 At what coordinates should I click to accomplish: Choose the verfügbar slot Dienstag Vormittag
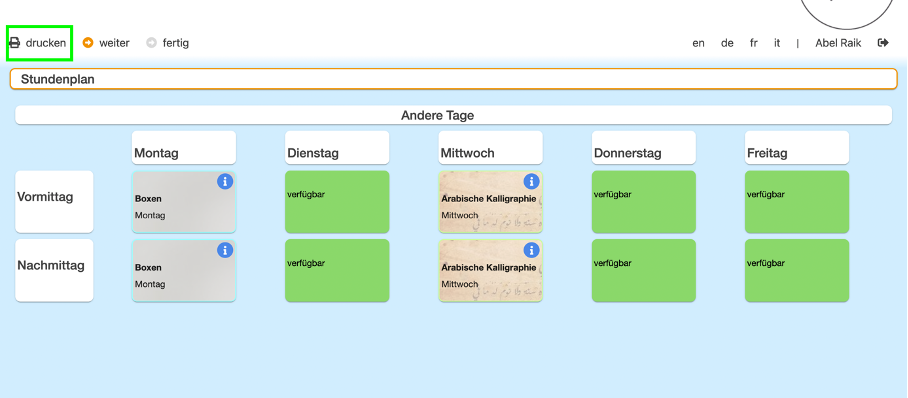[x=337, y=202]
